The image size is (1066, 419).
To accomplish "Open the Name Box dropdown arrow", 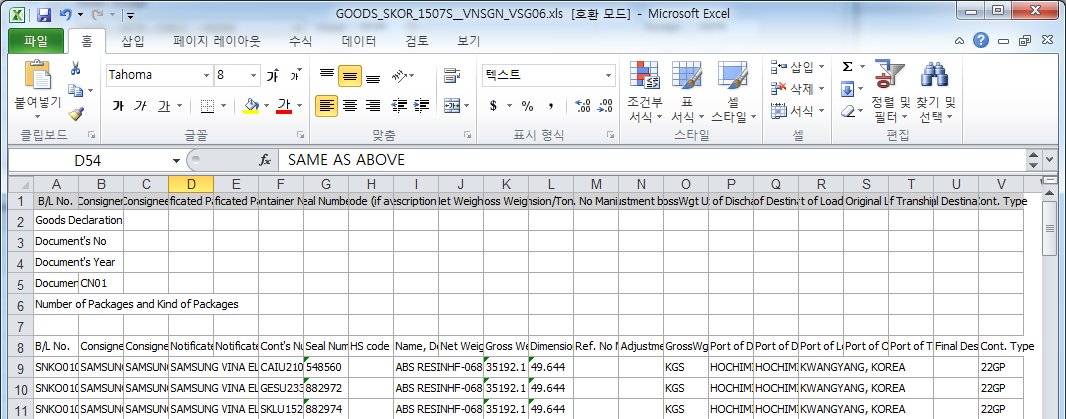I will (x=177, y=161).
